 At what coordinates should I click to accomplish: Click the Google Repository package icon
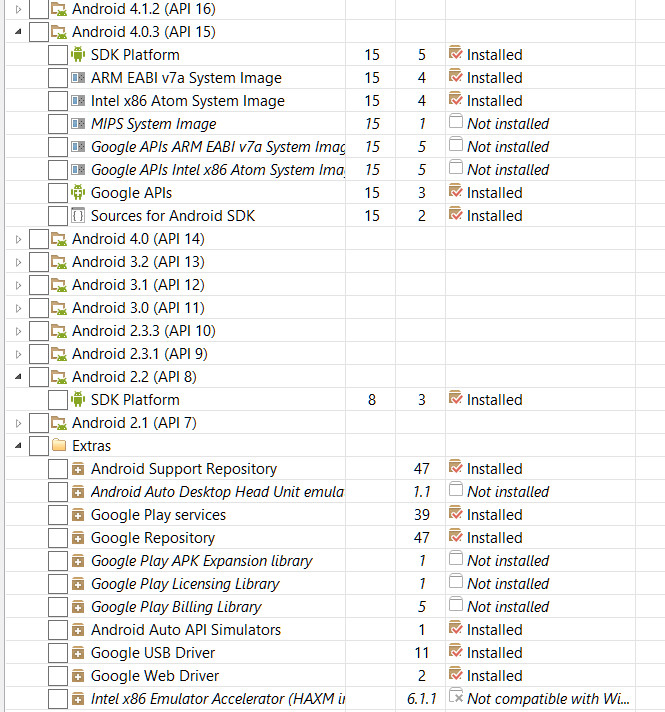click(78, 538)
